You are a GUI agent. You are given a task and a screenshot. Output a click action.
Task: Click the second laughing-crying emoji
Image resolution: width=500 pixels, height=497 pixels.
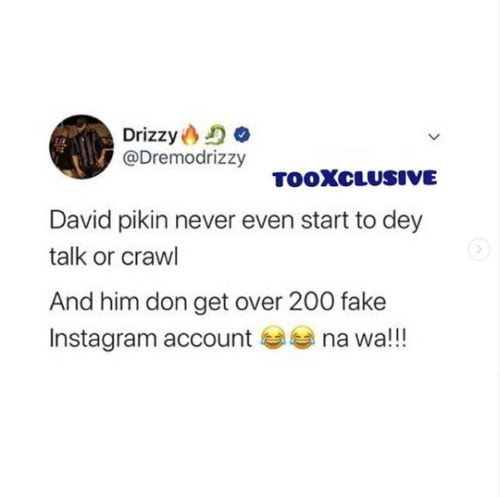pyautogui.click(x=302, y=339)
